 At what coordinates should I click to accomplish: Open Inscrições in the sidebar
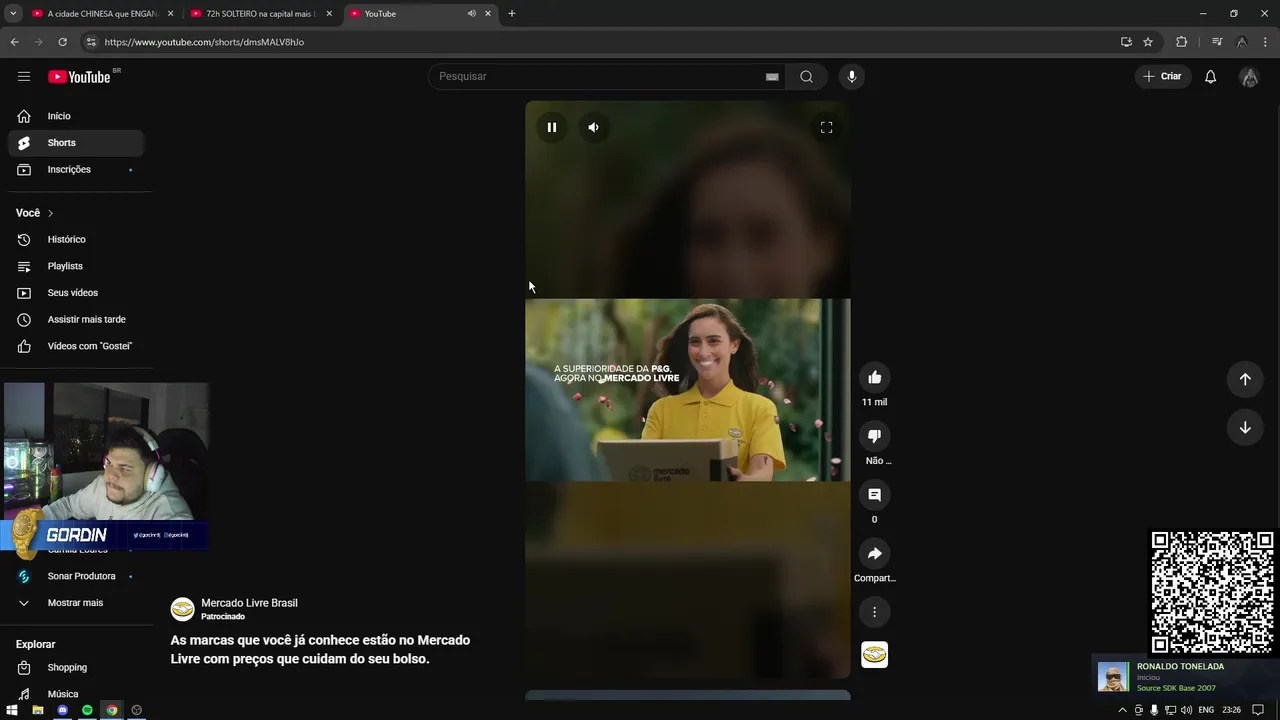[x=76, y=169]
